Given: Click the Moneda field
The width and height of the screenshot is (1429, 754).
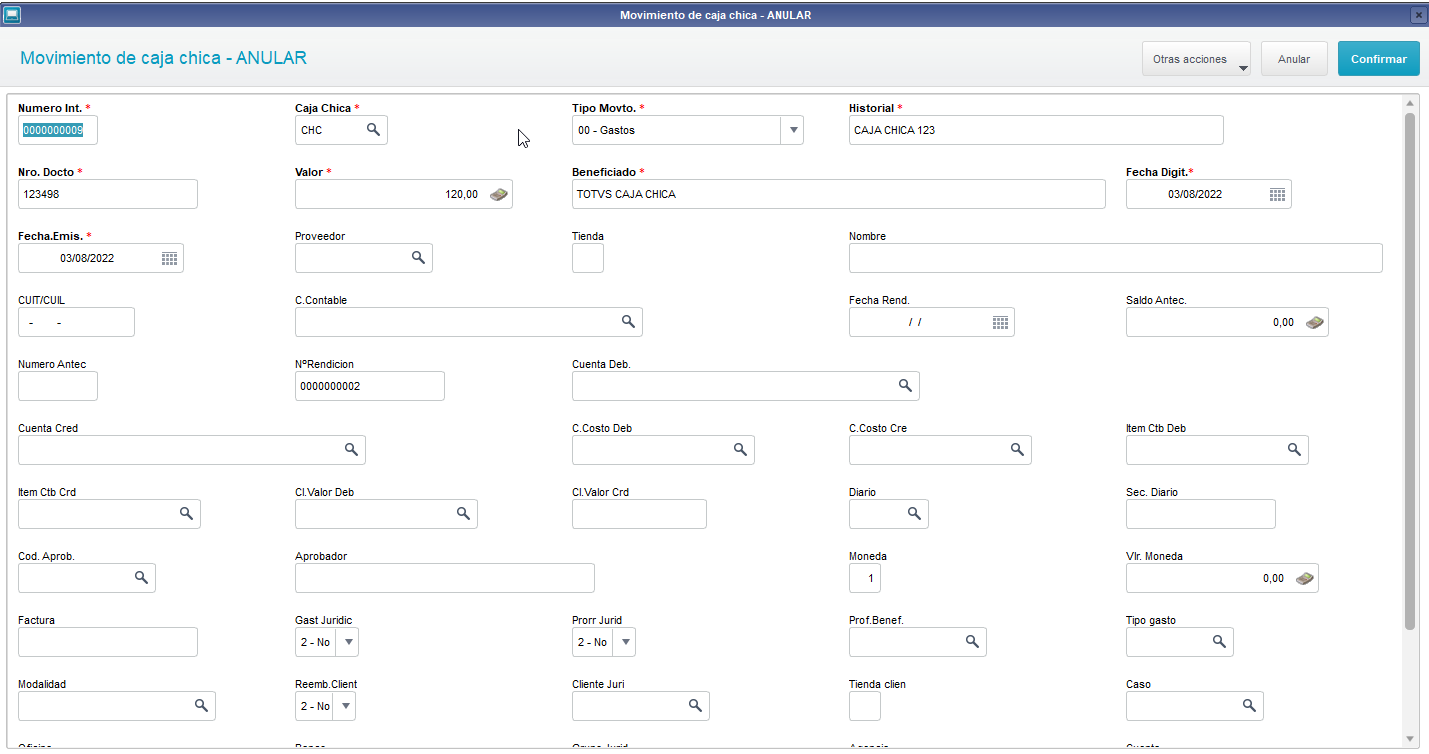Looking at the screenshot, I should (865, 578).
